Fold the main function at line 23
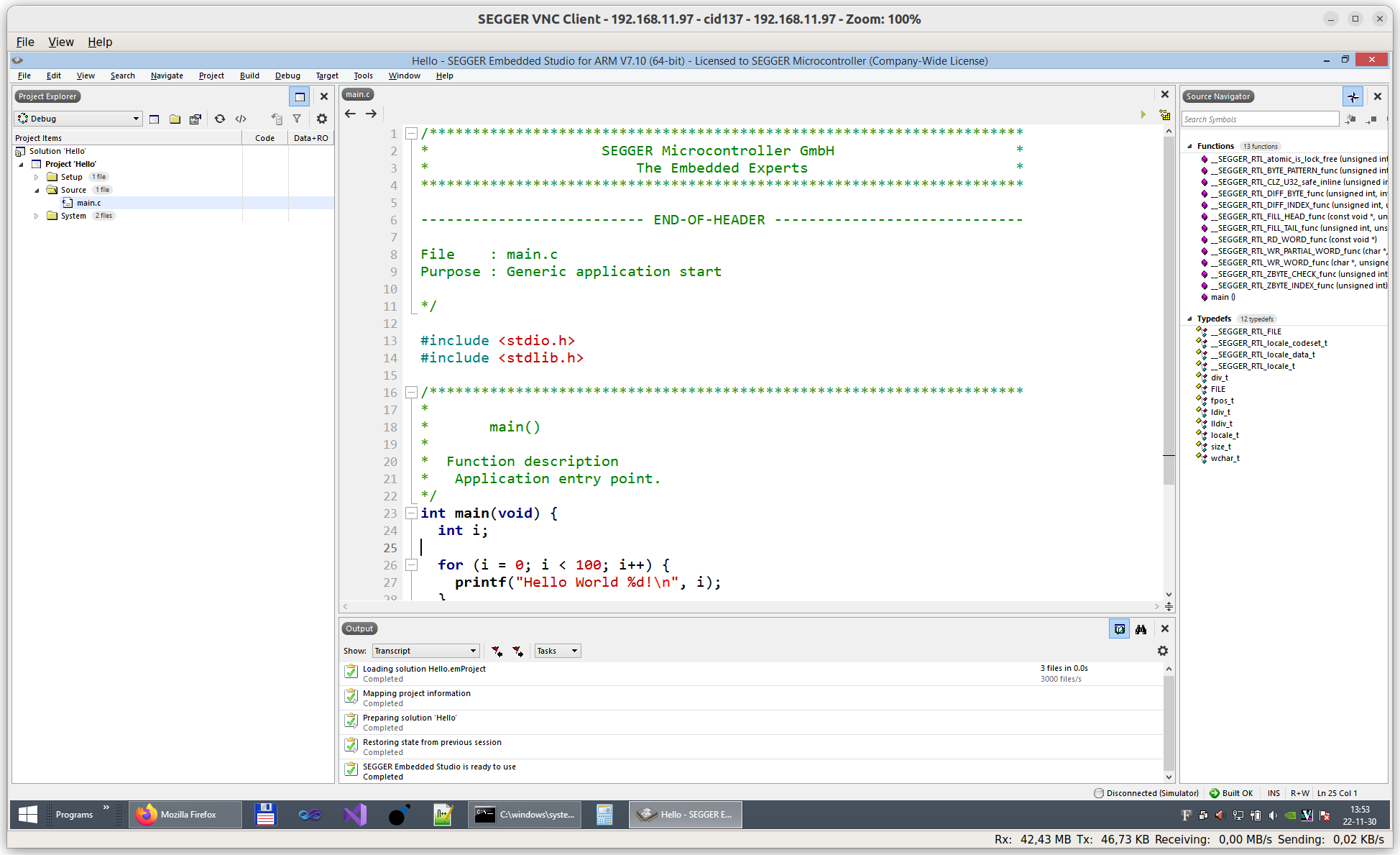 click(411, 513)
